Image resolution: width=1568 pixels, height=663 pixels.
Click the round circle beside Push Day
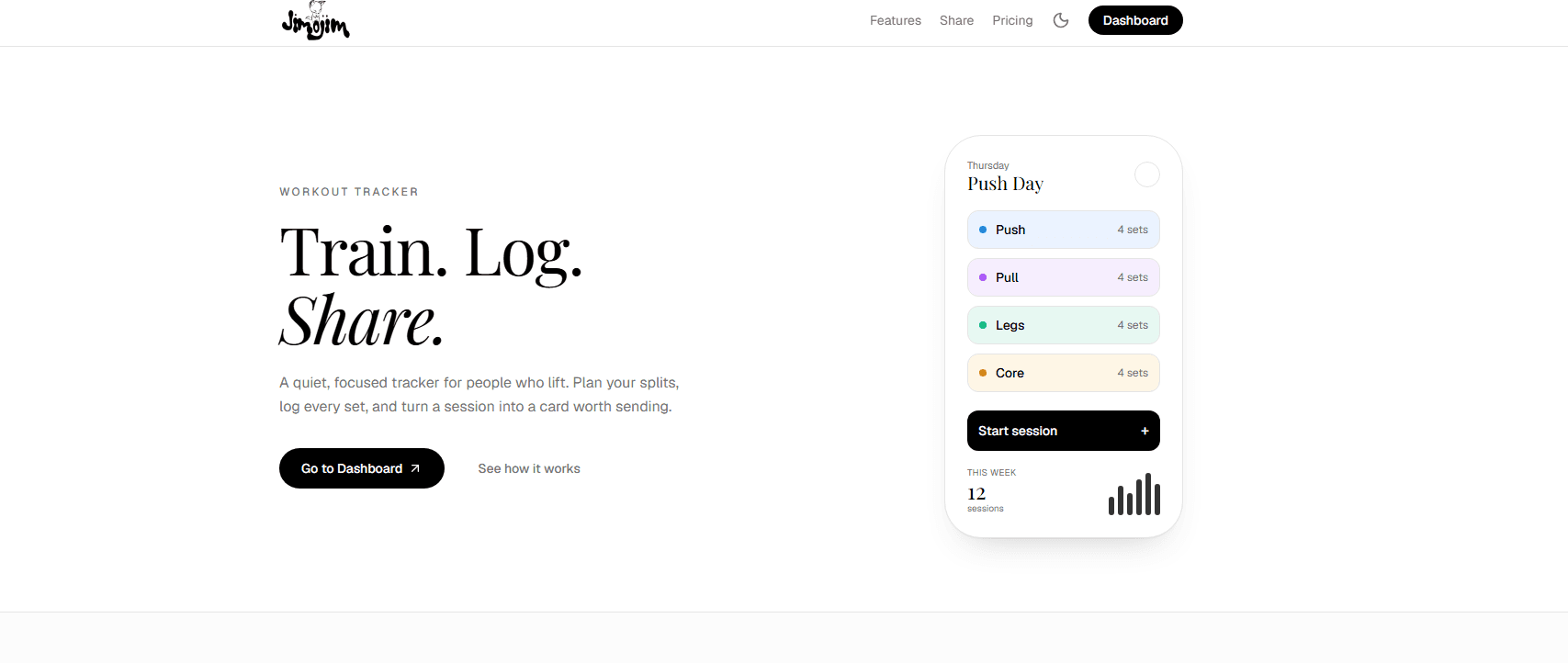pyautogui.click(x=1147, y=174)
